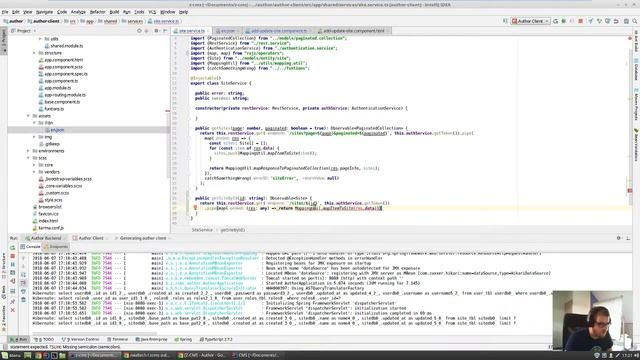Open the Navigate menu
This screenshot has width=640, height=360.
point(44,12)
